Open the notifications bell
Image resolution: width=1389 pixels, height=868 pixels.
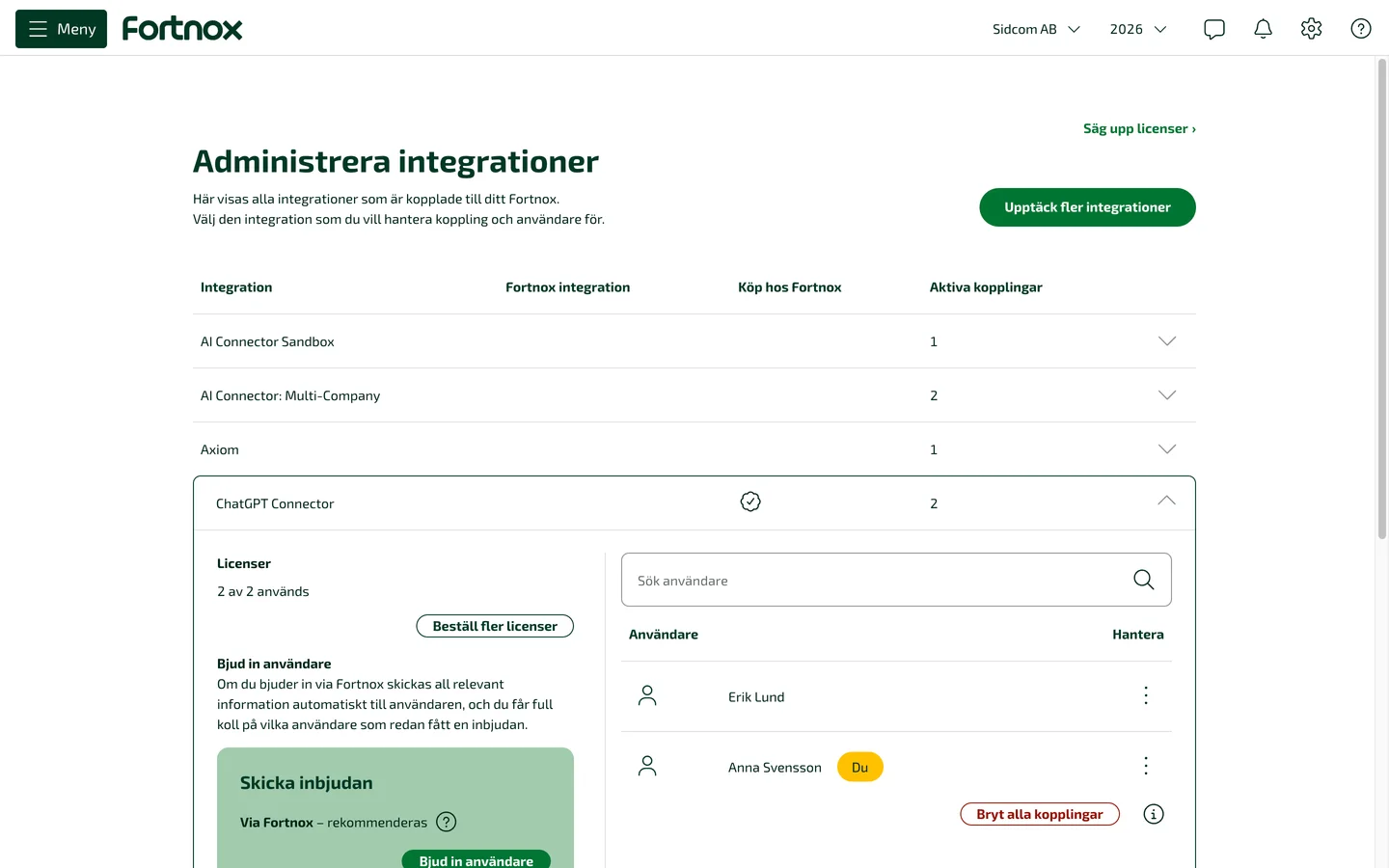pyautogui.click(x=1263, y=29)
